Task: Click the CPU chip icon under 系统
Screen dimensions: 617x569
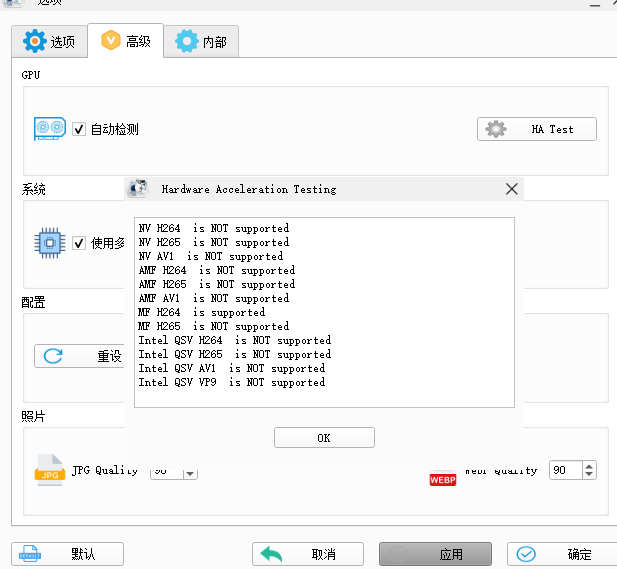Action: [50, 243]
